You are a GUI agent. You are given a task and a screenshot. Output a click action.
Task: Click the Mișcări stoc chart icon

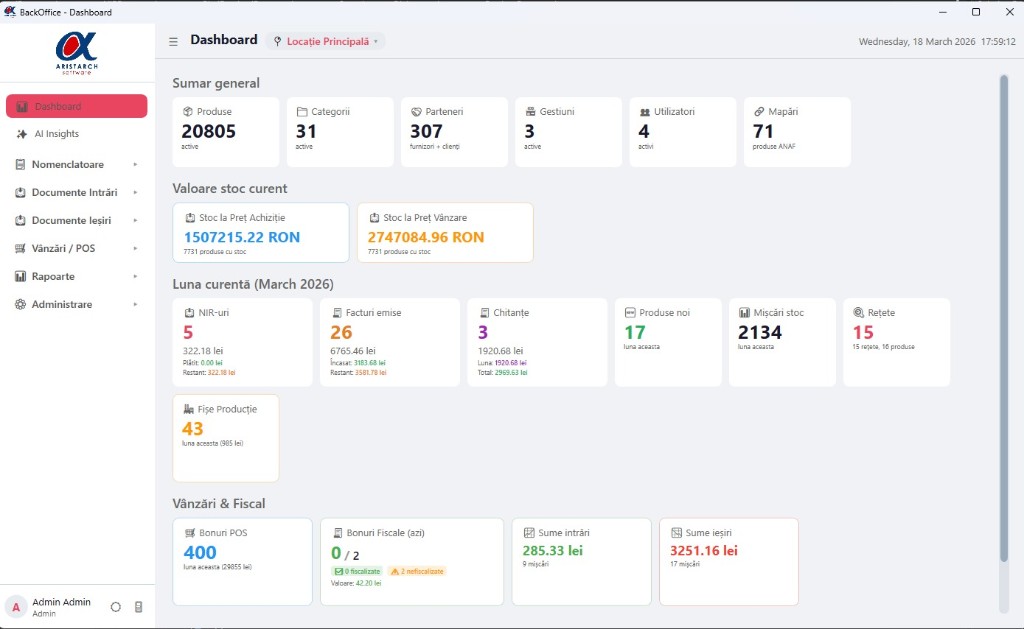744,313
